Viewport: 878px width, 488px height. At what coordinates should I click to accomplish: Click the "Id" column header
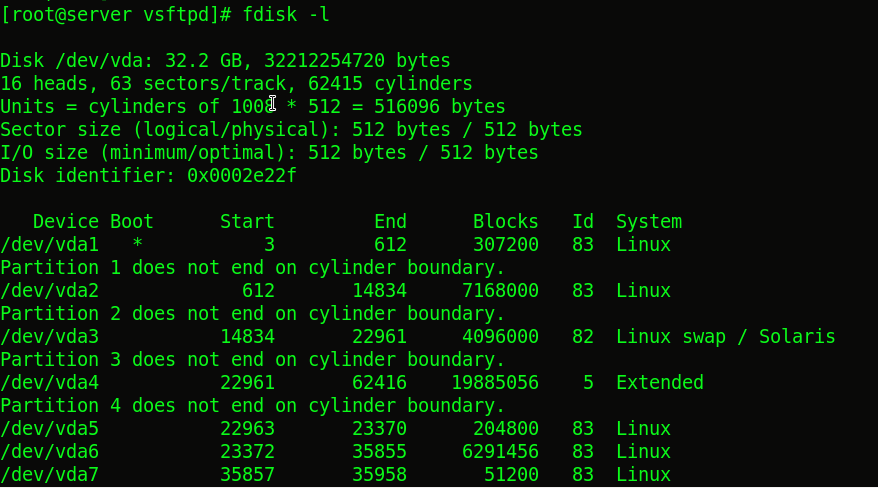tap(583, 222)
